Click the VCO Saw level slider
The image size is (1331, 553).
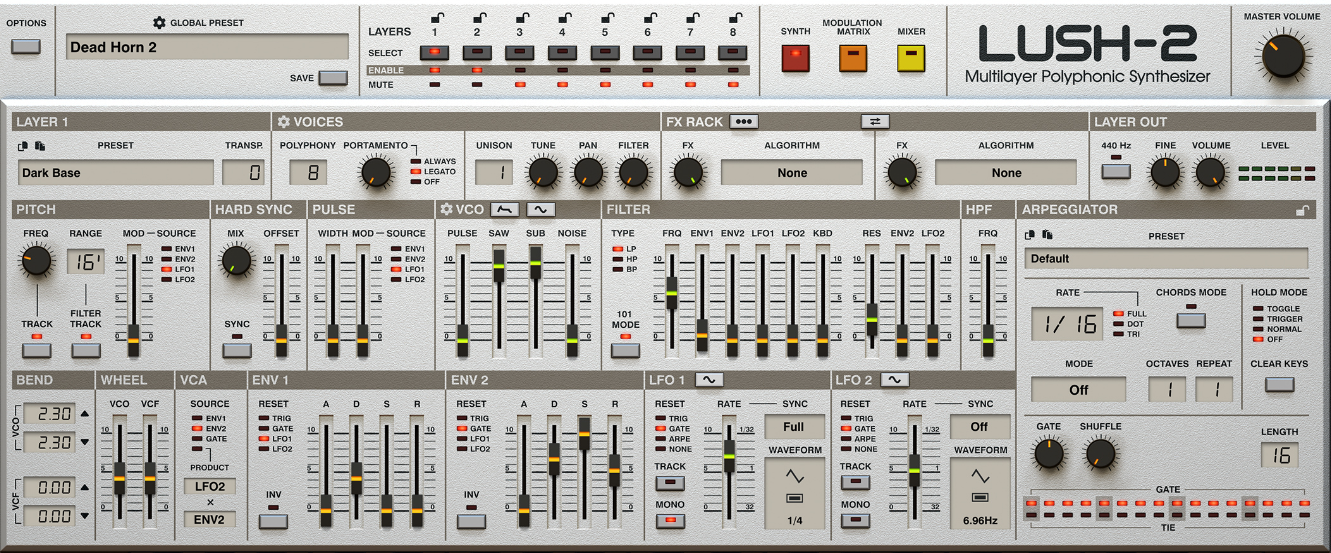498,266
